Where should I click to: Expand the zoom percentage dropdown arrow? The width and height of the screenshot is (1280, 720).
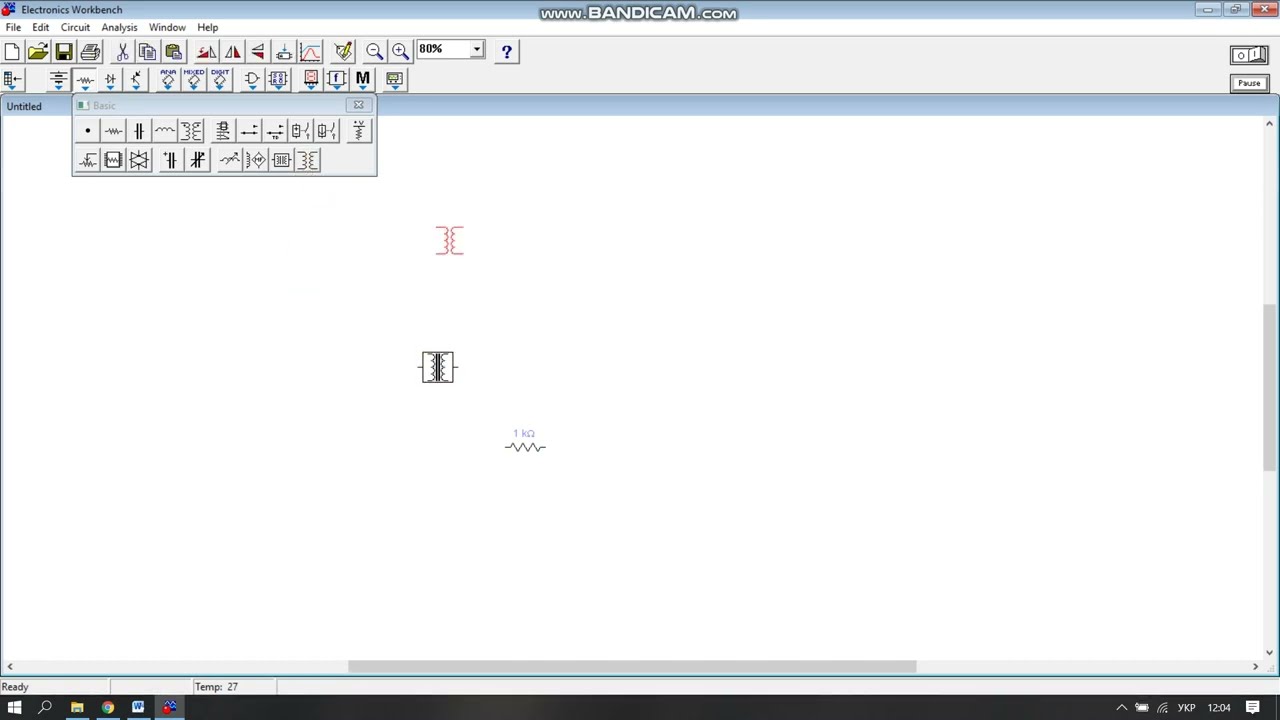click(x=477, y=49)
